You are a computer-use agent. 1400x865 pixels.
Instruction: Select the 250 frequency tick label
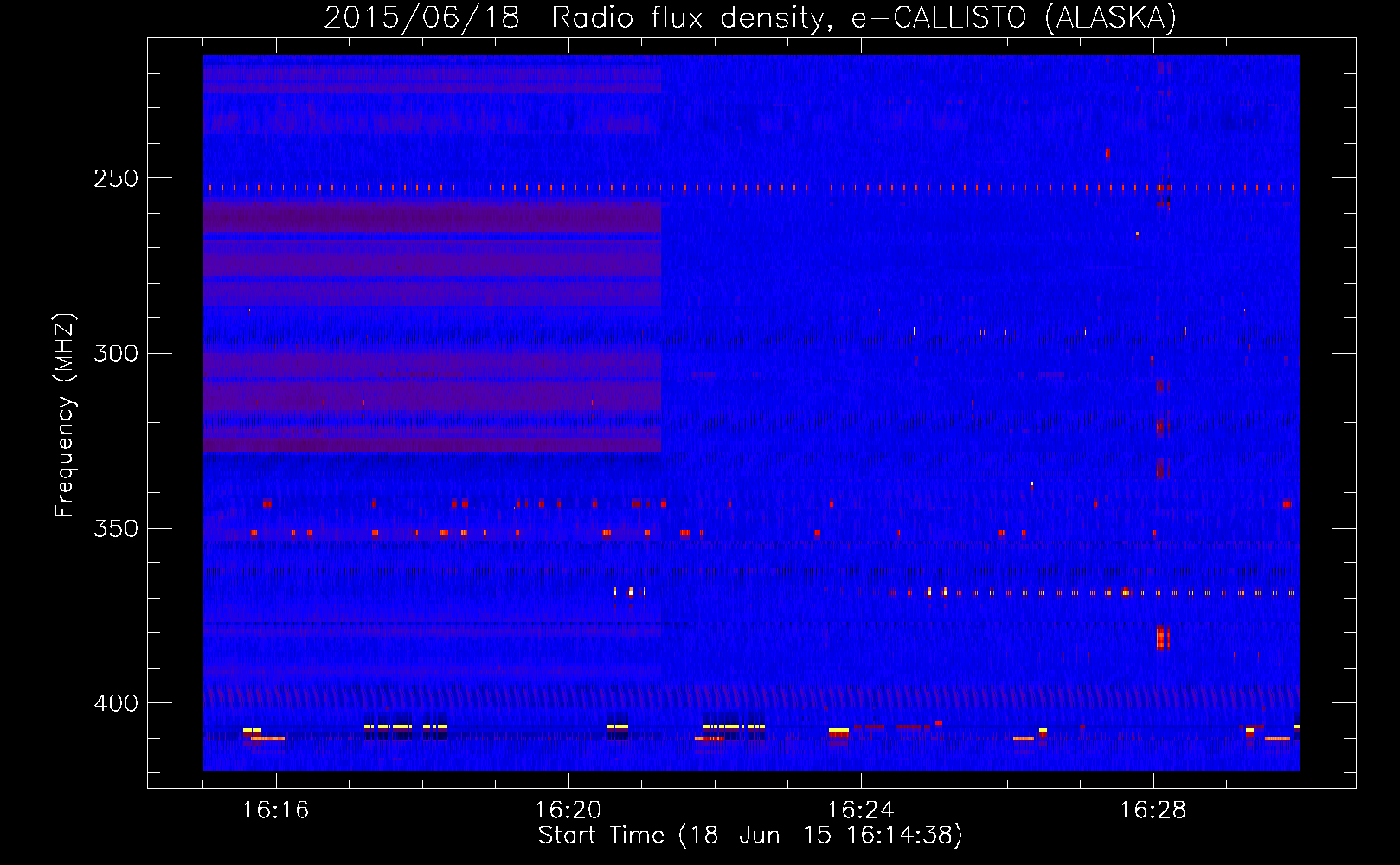(x=116, y=178)
